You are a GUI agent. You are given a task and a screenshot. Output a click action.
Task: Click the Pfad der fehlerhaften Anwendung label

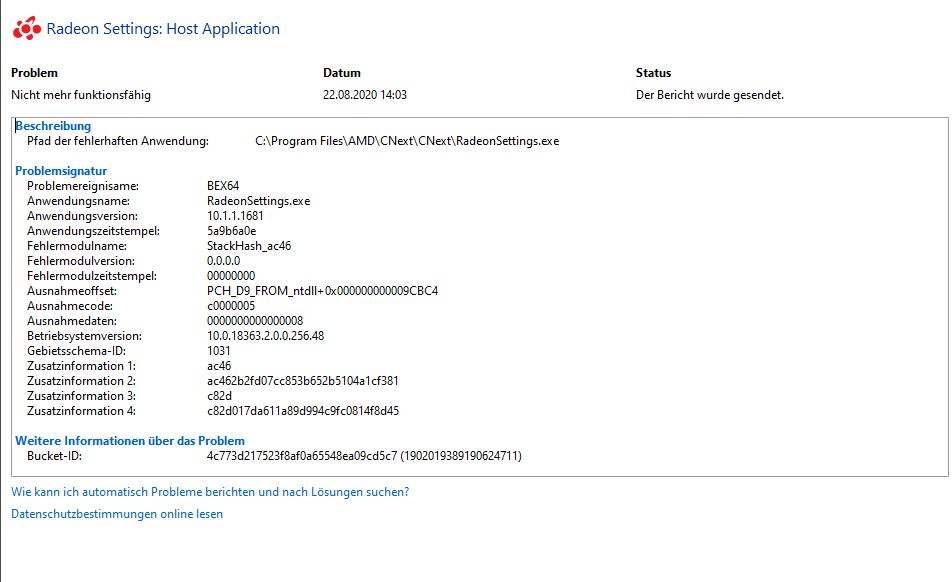tap(118, 141)
